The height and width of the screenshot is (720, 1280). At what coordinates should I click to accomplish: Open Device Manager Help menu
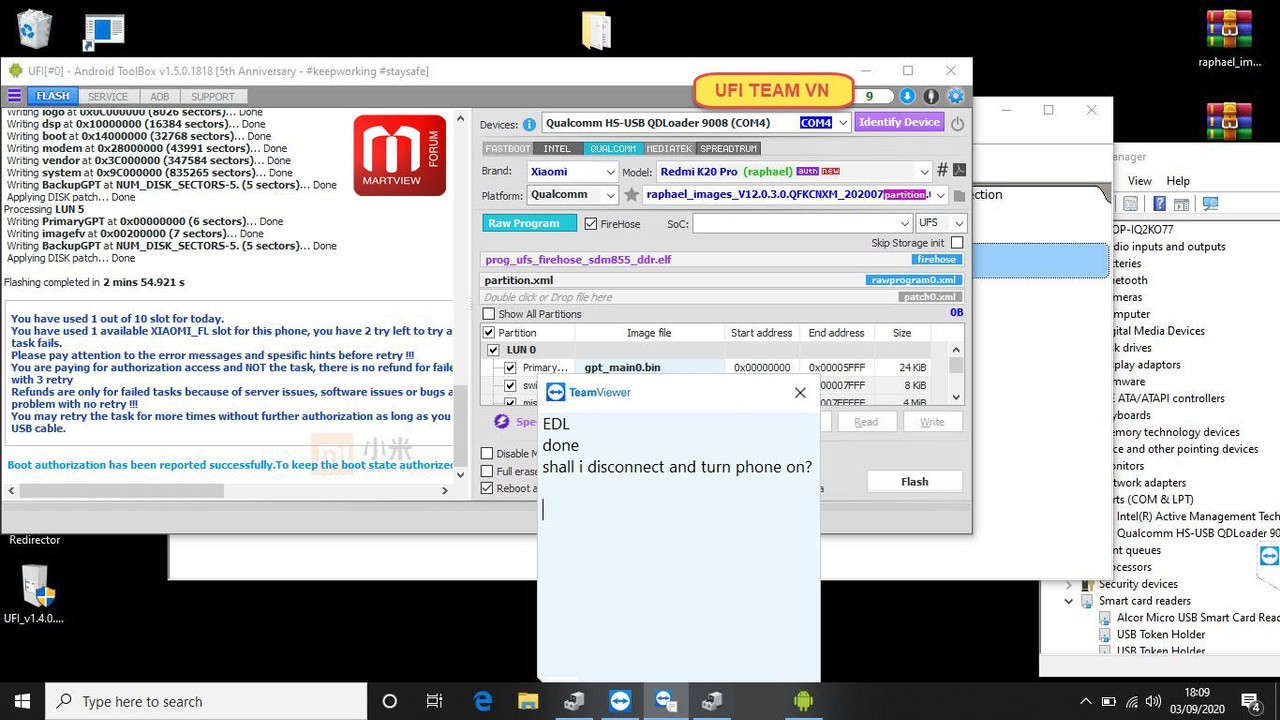click(x=1178, y=181)
